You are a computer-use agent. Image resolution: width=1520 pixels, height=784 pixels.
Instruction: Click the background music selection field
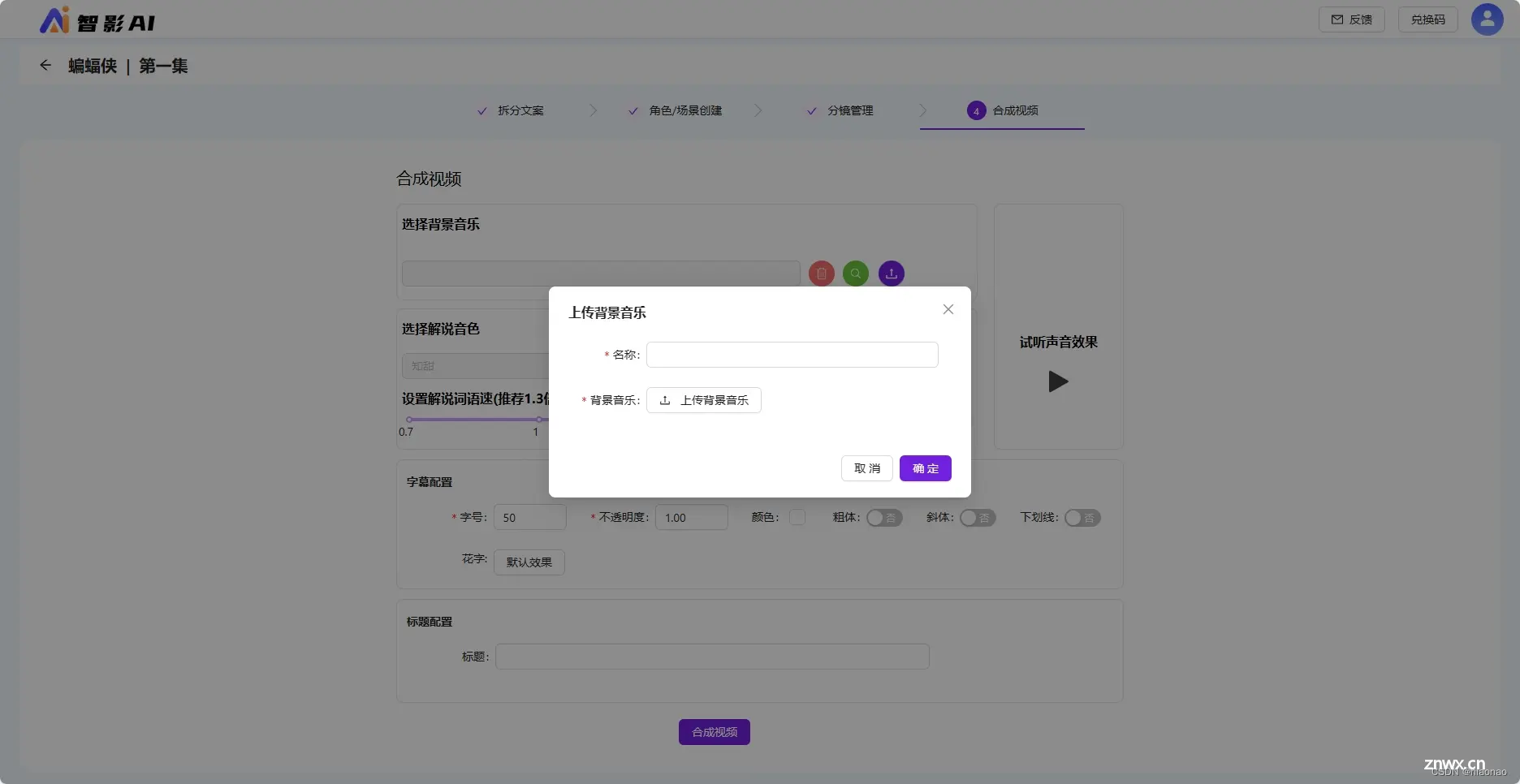601,274
